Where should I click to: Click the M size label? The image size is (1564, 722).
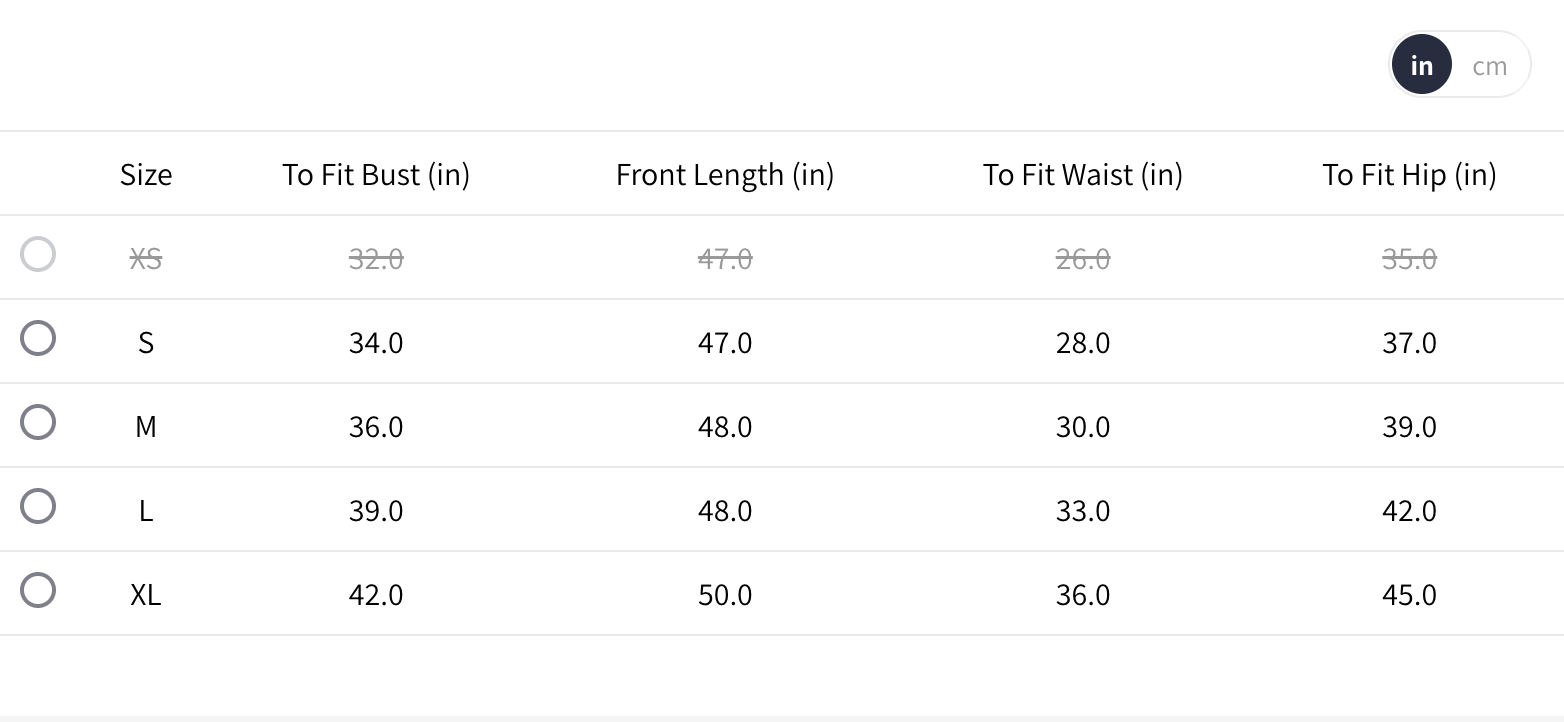(x=146, y=427)
